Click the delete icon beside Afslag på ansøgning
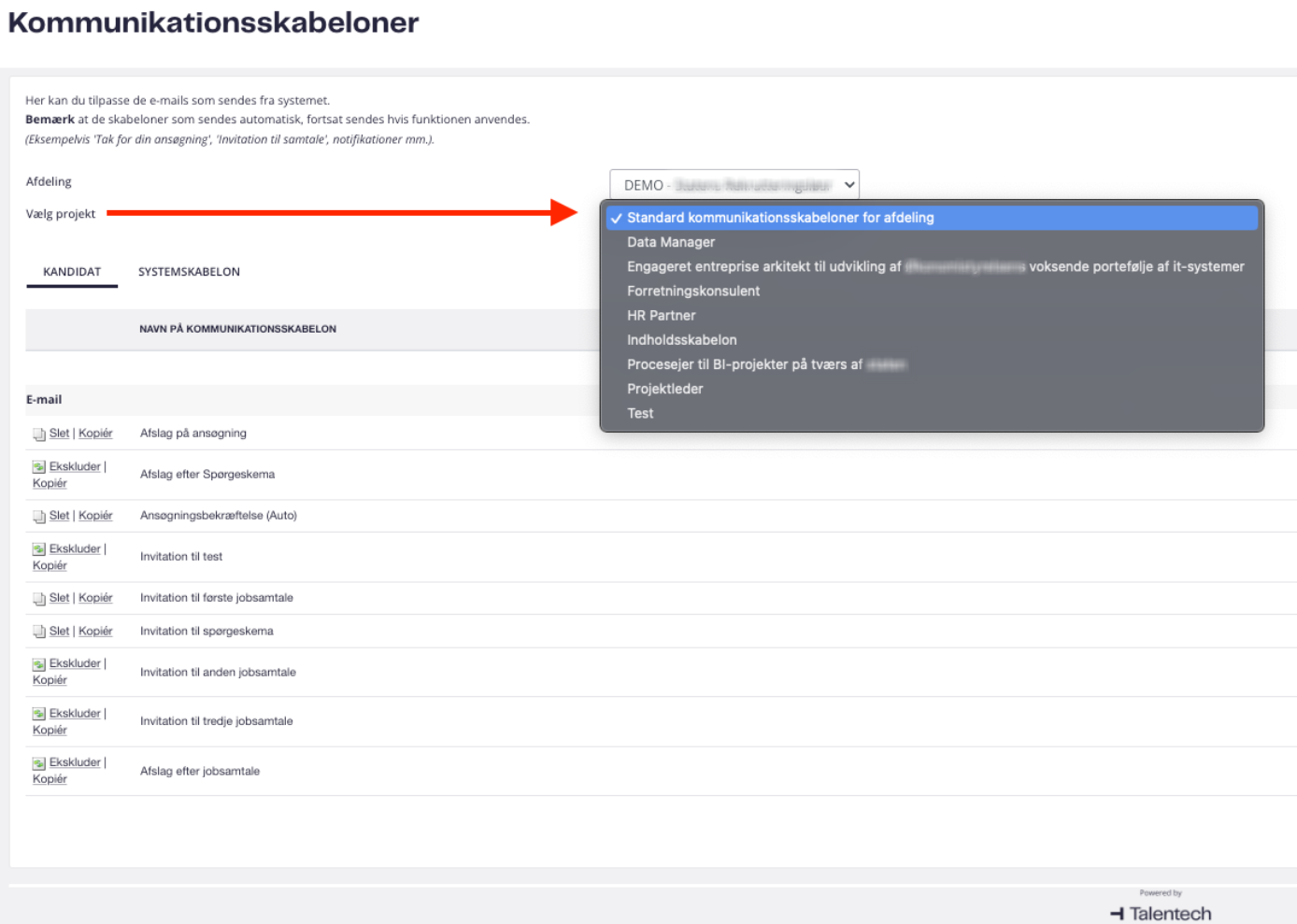This screenshot has height=924, width=1297. [x=38, y=434]
